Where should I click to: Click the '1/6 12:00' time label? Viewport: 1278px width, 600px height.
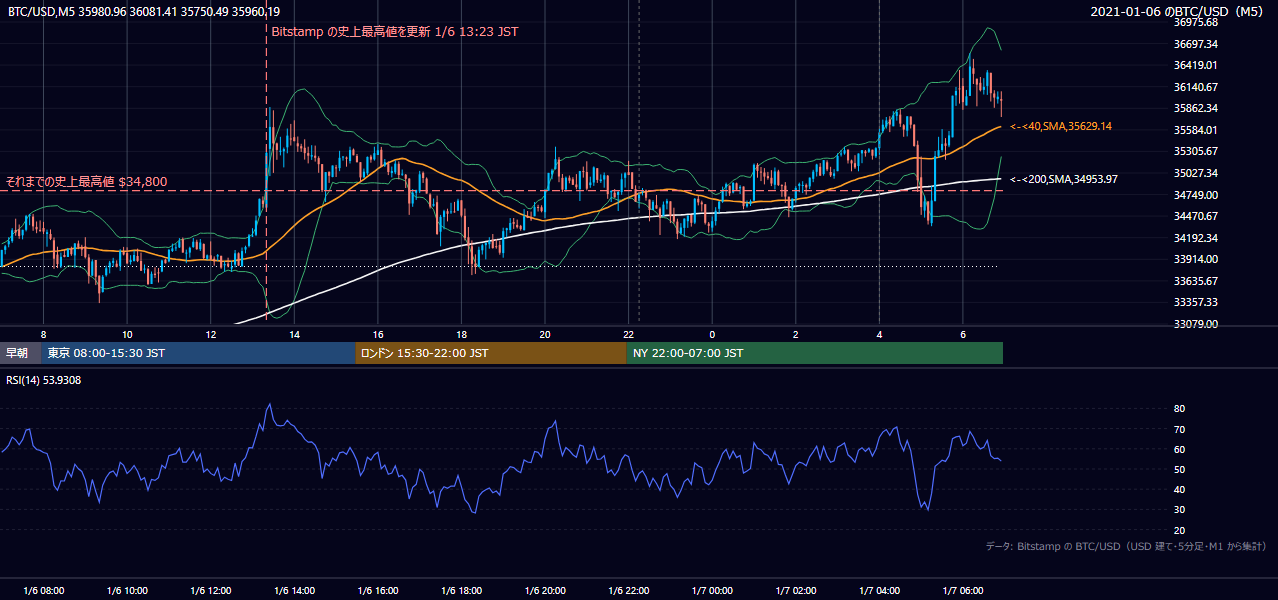click(210, 591)
